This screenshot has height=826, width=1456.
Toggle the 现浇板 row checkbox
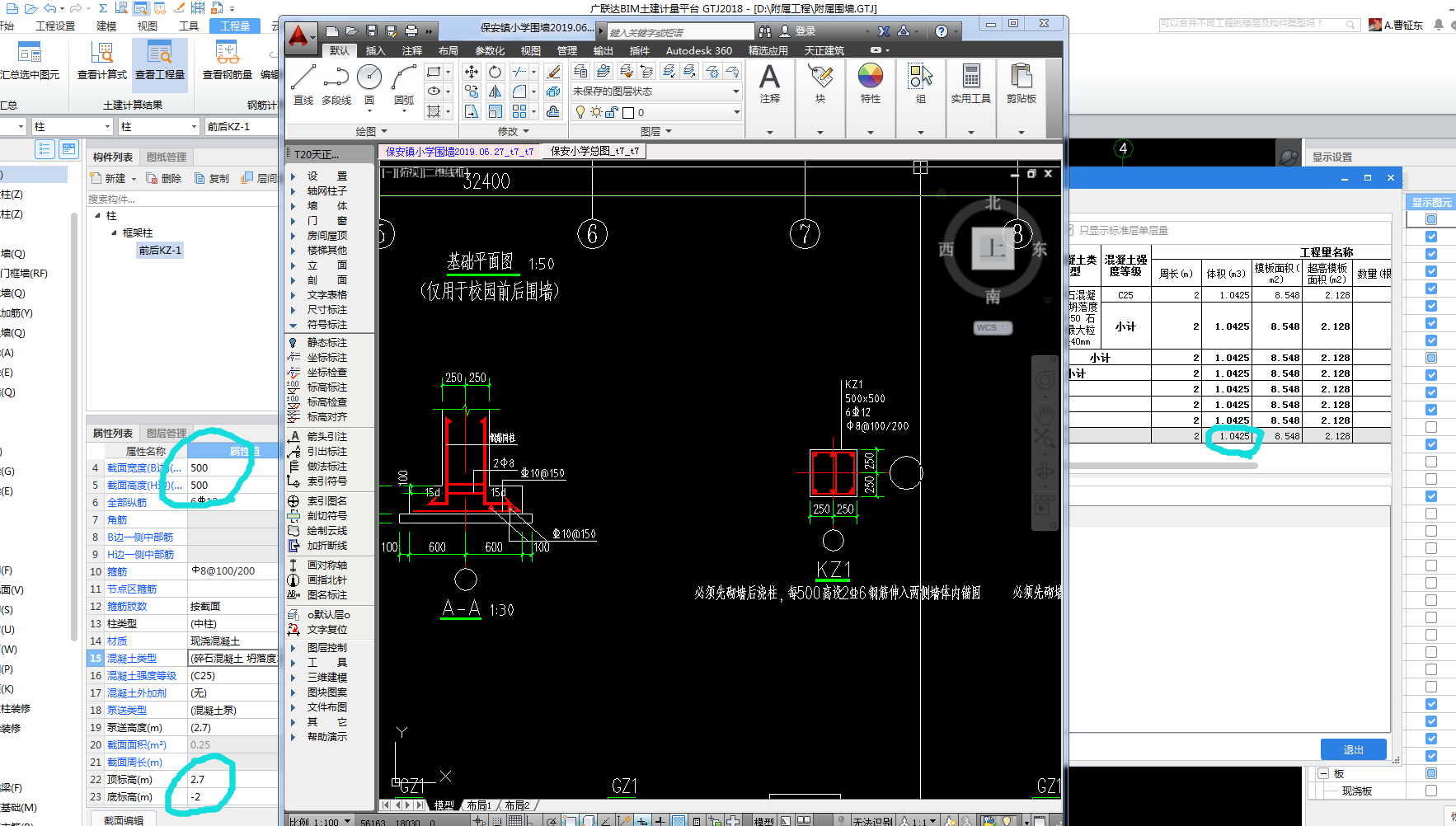point(1431,791)
